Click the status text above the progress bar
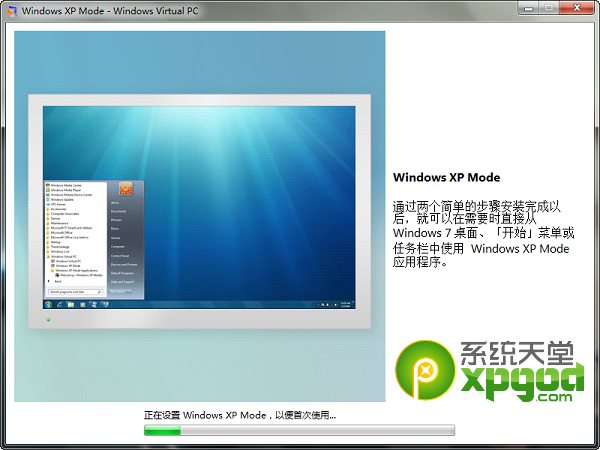Image resolution: width=600 pixels, height=450 pixels. [240, 414]
